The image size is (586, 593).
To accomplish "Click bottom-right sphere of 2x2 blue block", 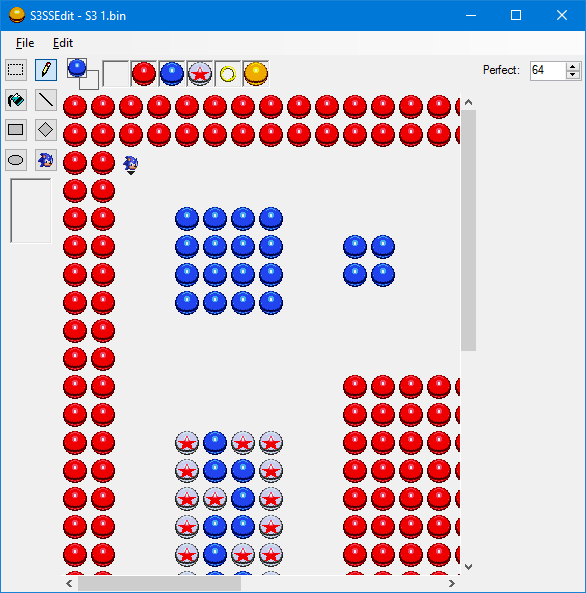I will [x=383, y=275].
